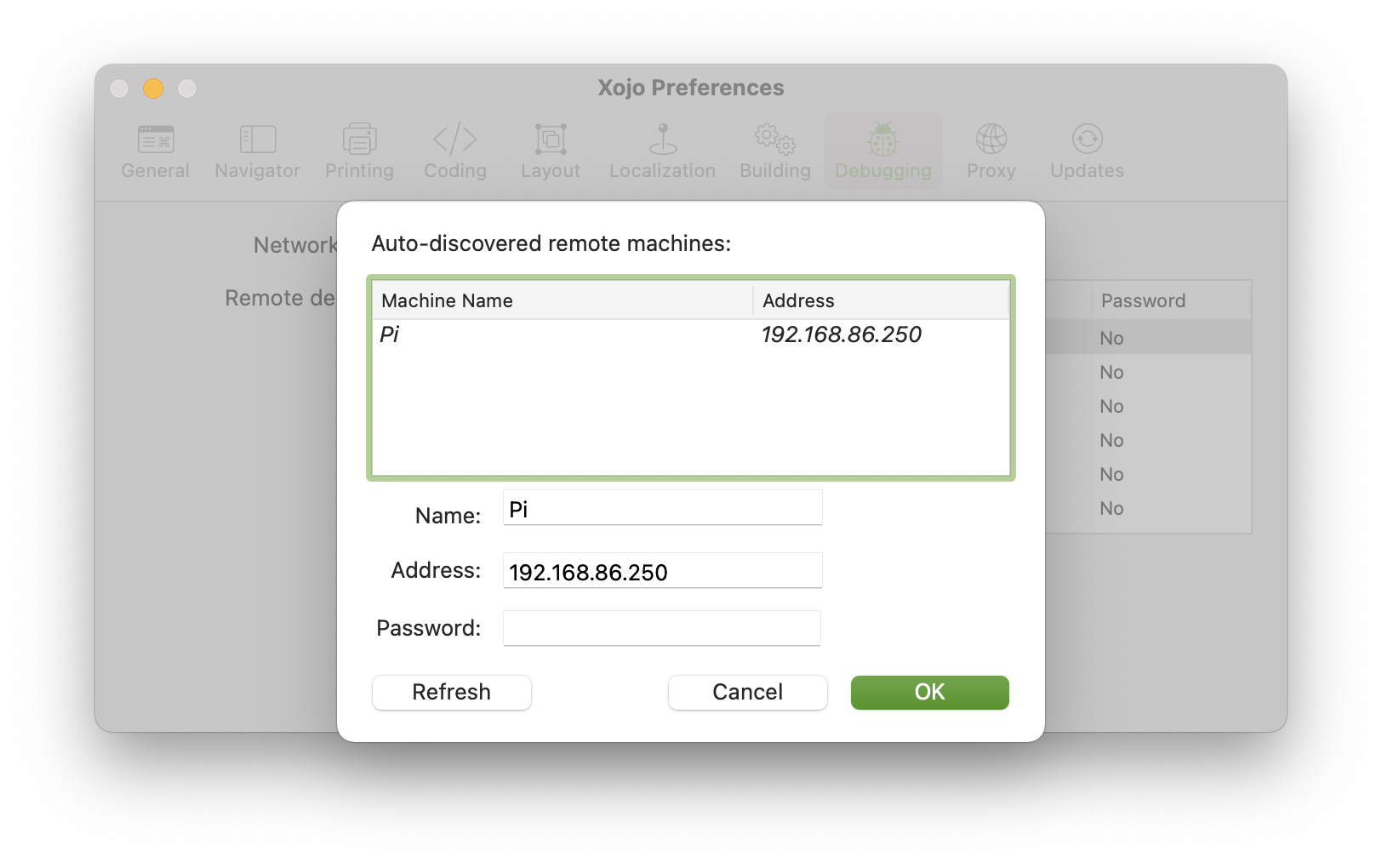Image resolution: width=1382 pixels, height=868 pixels.
Task: Select the Debugging preferences icon
Action: [x=883, y=150]
